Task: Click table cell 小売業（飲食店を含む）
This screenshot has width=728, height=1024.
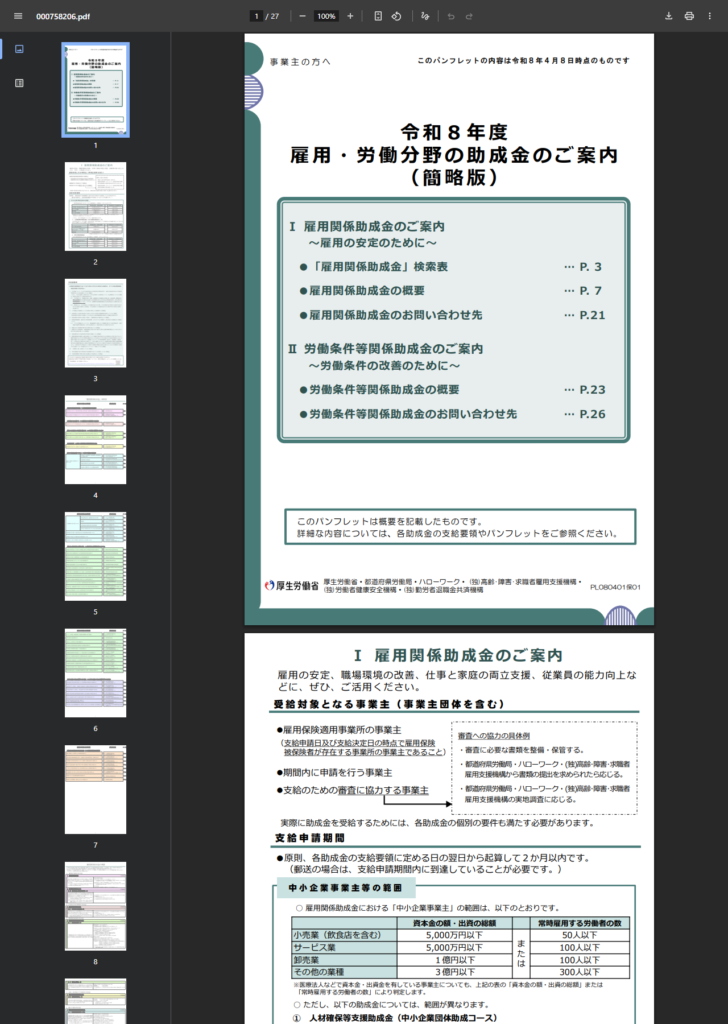Action: click(x=344, y=935)
